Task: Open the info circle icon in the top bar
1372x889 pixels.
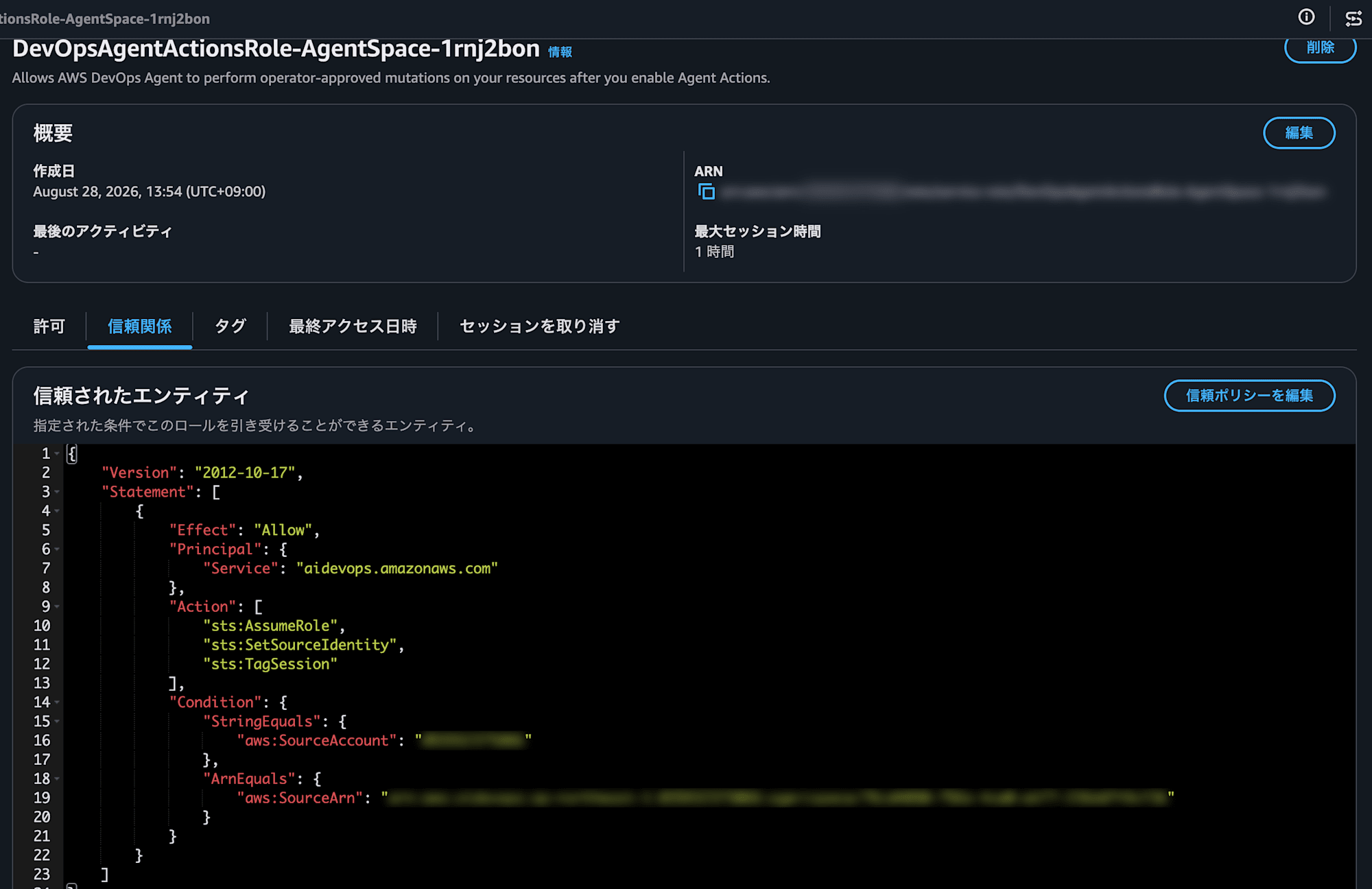Action: [x=1307, y=17]
